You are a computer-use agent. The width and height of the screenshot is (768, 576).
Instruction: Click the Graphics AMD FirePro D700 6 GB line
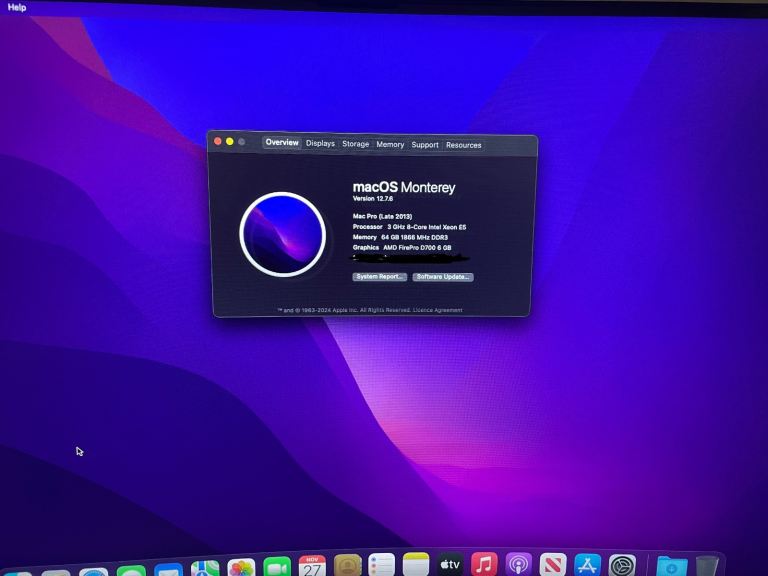click(402, 248)
